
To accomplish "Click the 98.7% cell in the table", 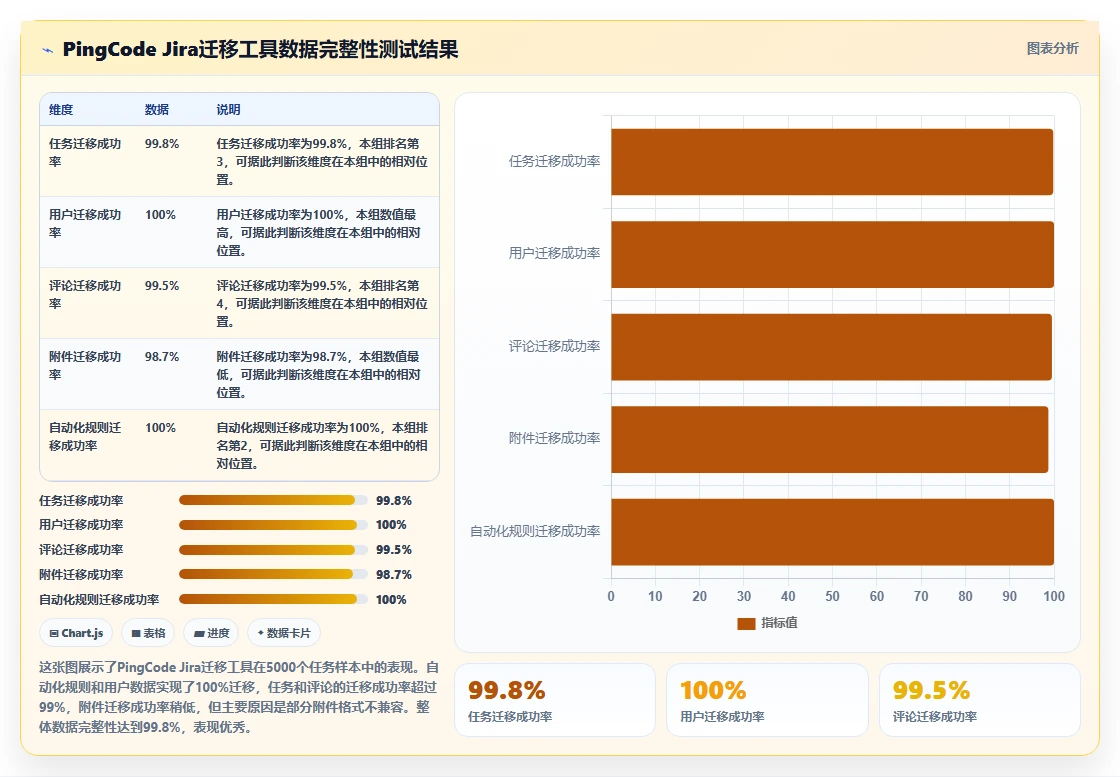I will 162,356.
